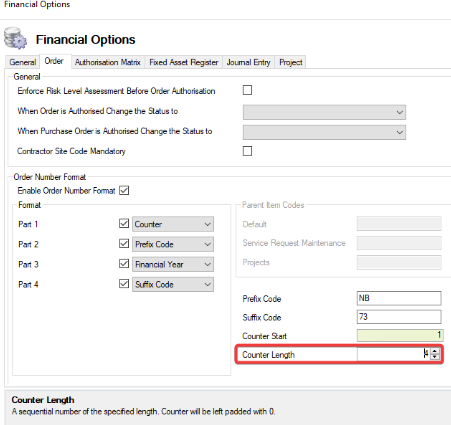Viewport: 451px width, 425px height.
Task: Open When Order is Authorised status dropdown
Action: (324, 112)
